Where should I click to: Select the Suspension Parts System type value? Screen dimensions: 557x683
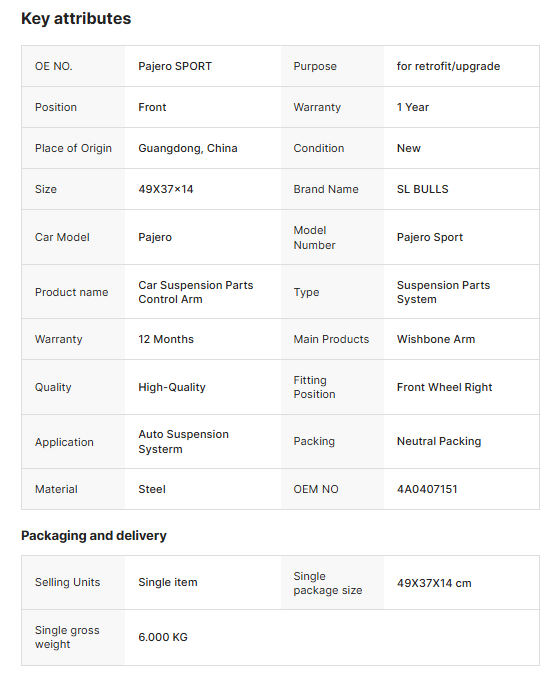443,292
